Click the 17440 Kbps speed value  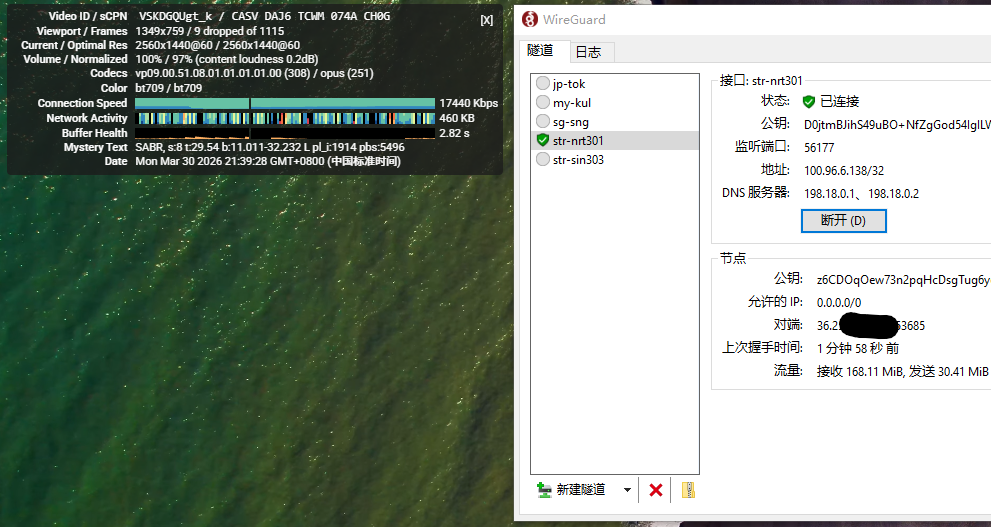pos(468,103)
